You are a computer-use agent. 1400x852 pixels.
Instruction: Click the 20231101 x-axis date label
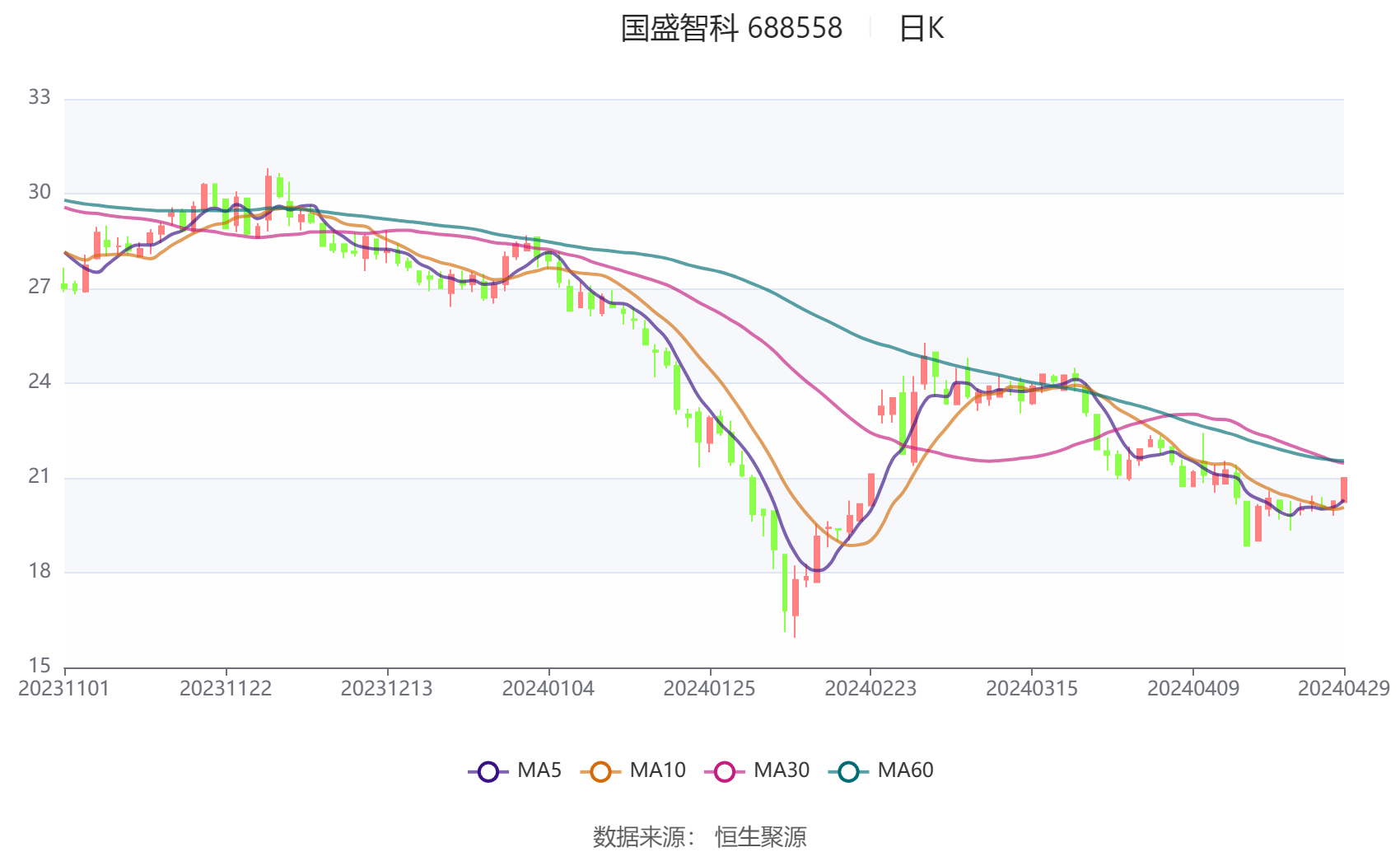[64, 689]
